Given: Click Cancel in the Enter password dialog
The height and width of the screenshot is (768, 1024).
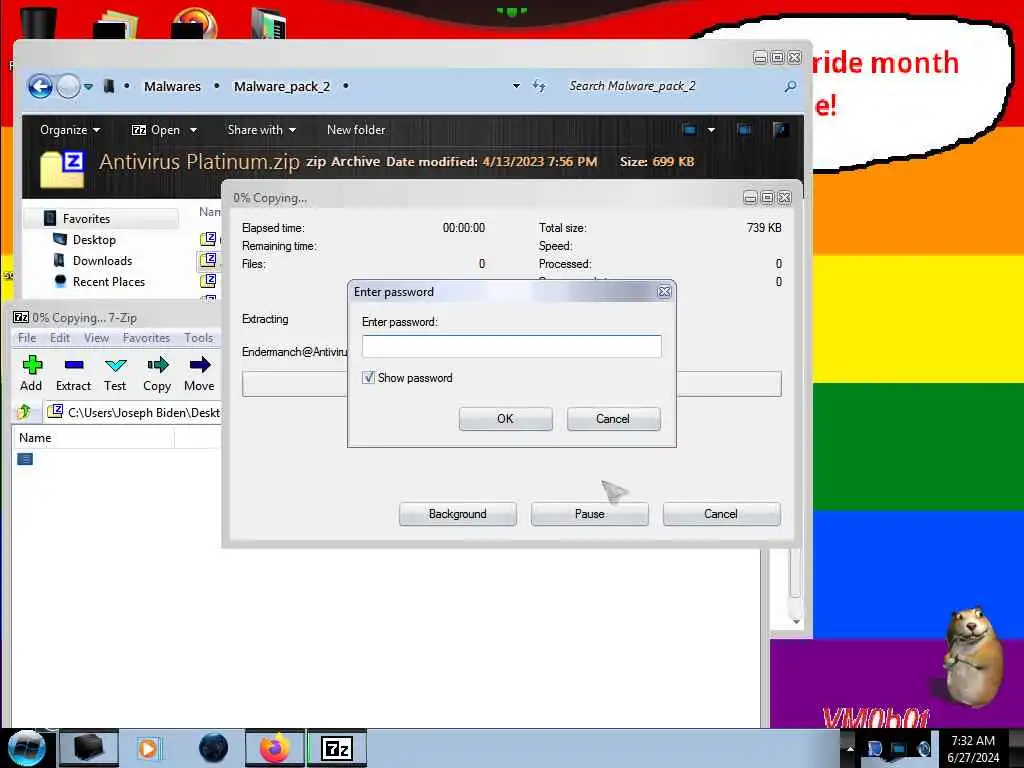Looking at the screenshot, I should coord(613,419).
